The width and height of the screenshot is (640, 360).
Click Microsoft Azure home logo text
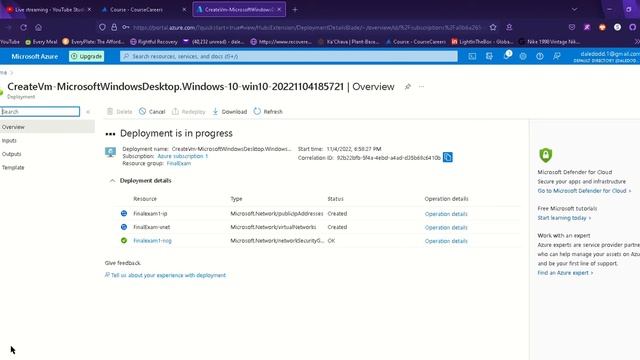click(35, 56)
